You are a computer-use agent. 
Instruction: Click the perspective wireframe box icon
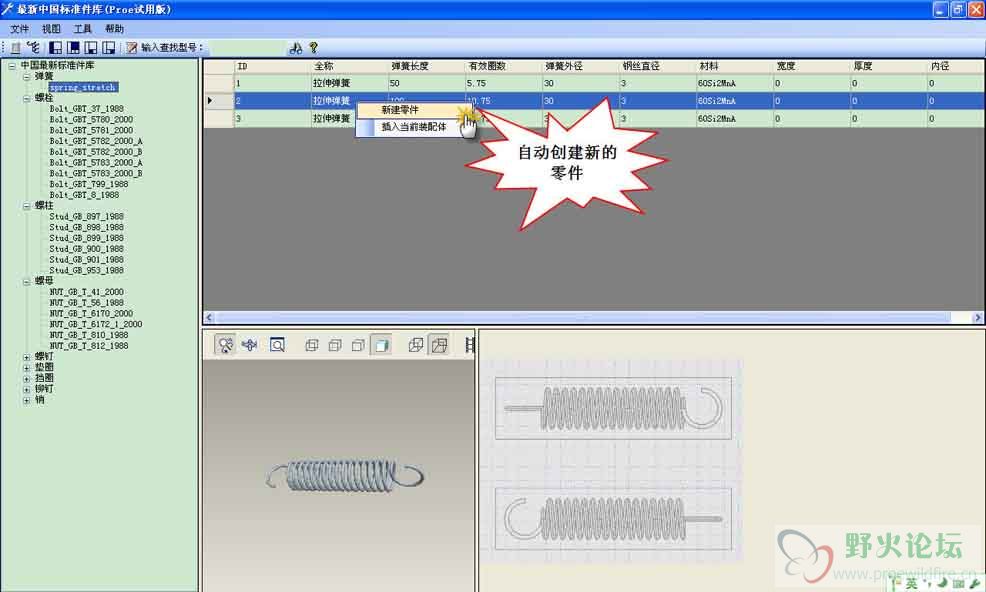416,345
